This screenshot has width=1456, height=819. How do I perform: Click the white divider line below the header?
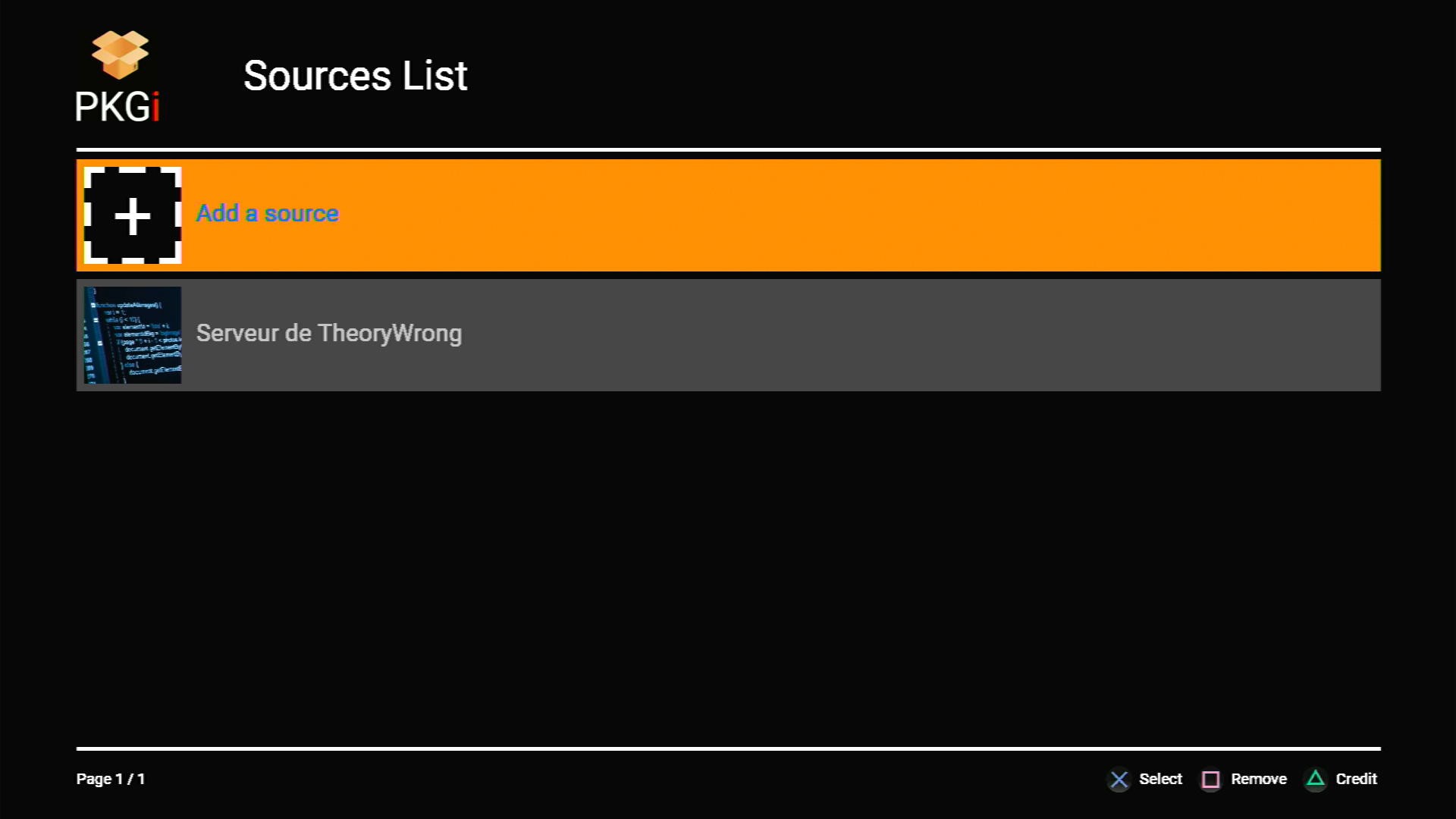point(728,149)
